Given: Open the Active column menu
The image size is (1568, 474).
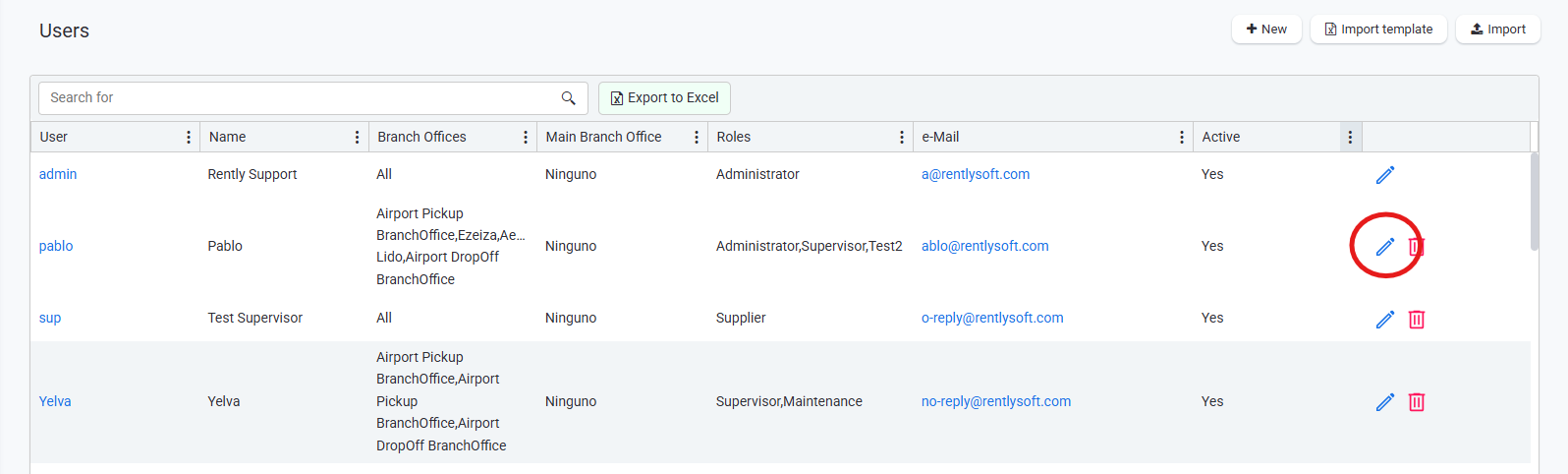Looking at the screenshot, I should point(1350,137).
